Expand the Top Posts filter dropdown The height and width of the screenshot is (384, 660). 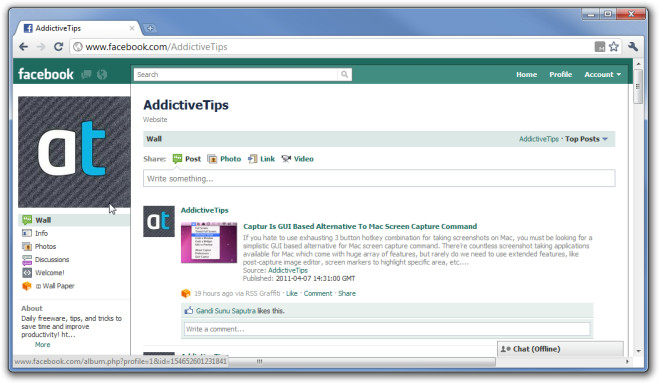[586, 139]
